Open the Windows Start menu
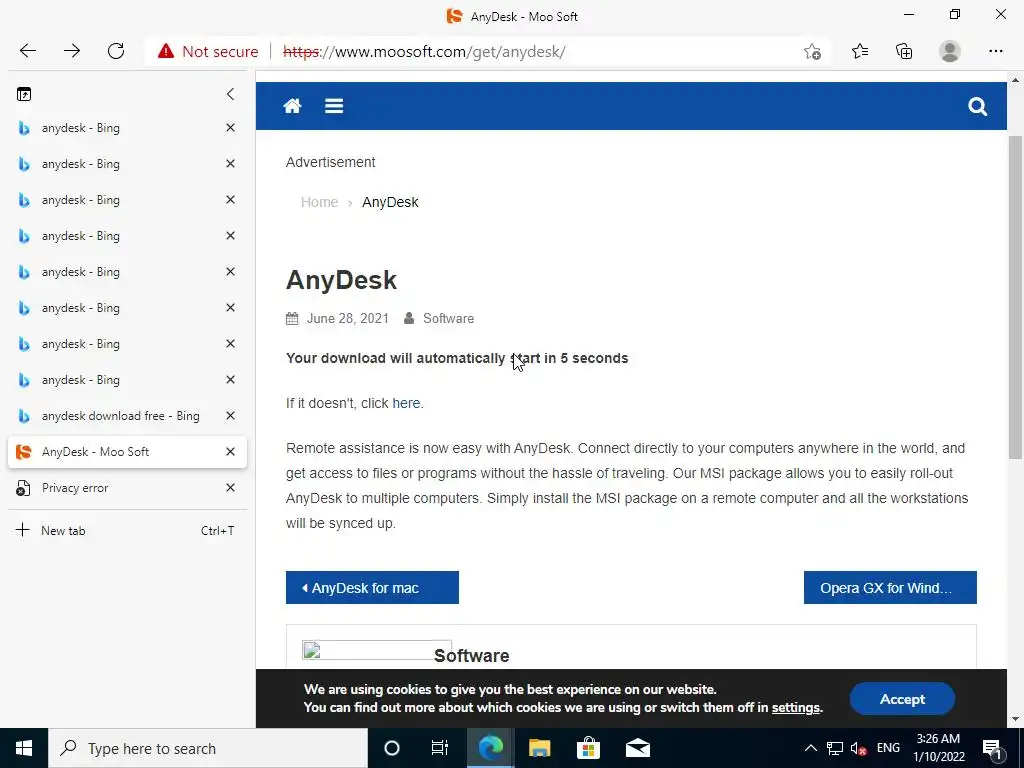The width and height of the screenshot is (1024, 768). (24, 748)
